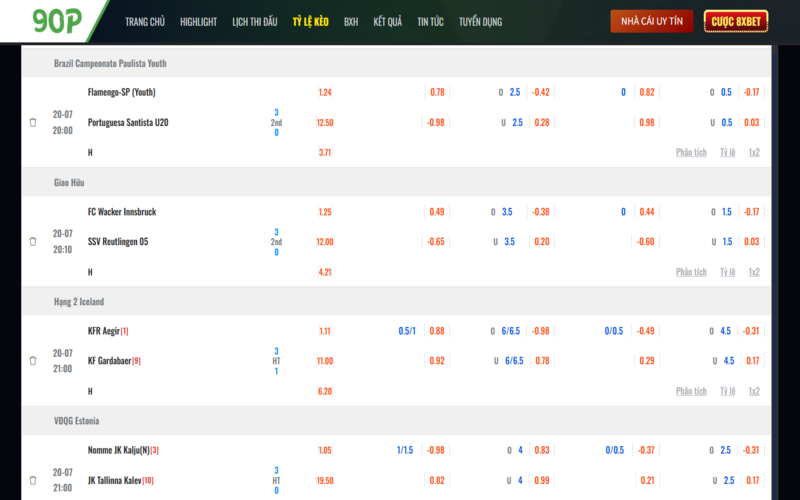800x500 pixels.
Task: Click the Hạng 2 Iceland league header
Action: point(79,302)
